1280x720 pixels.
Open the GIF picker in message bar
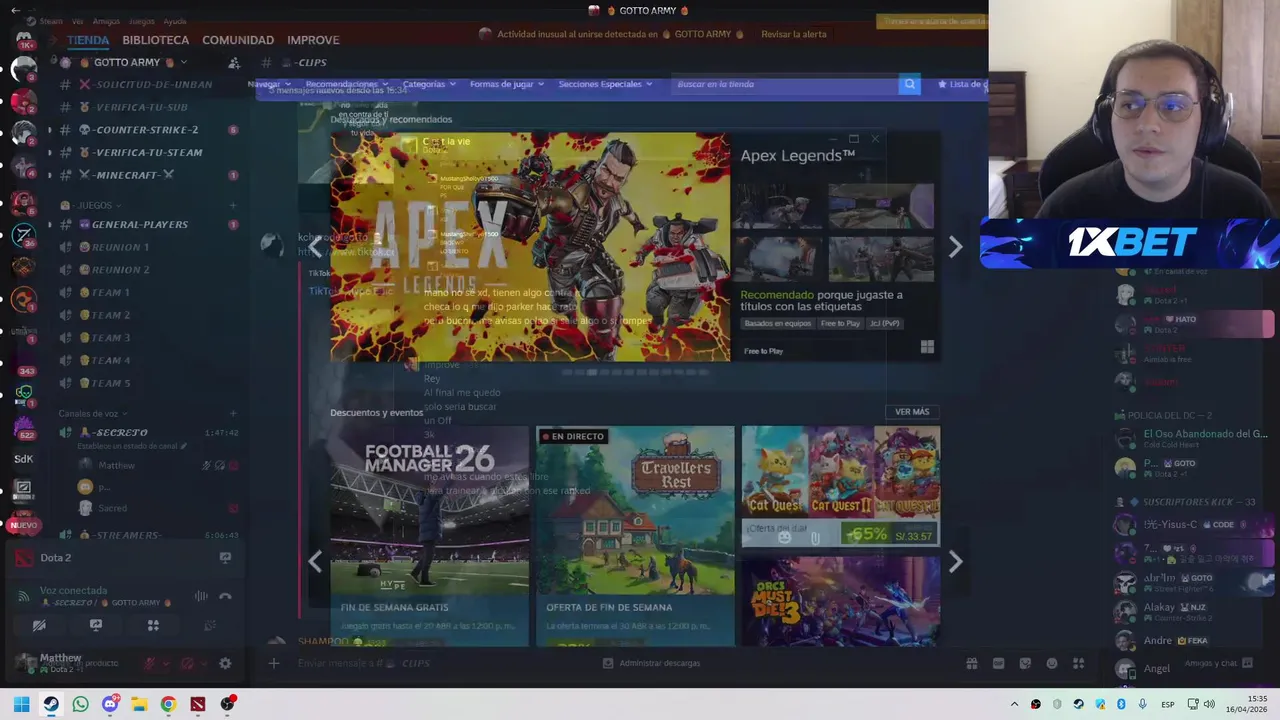coord(998,663)
